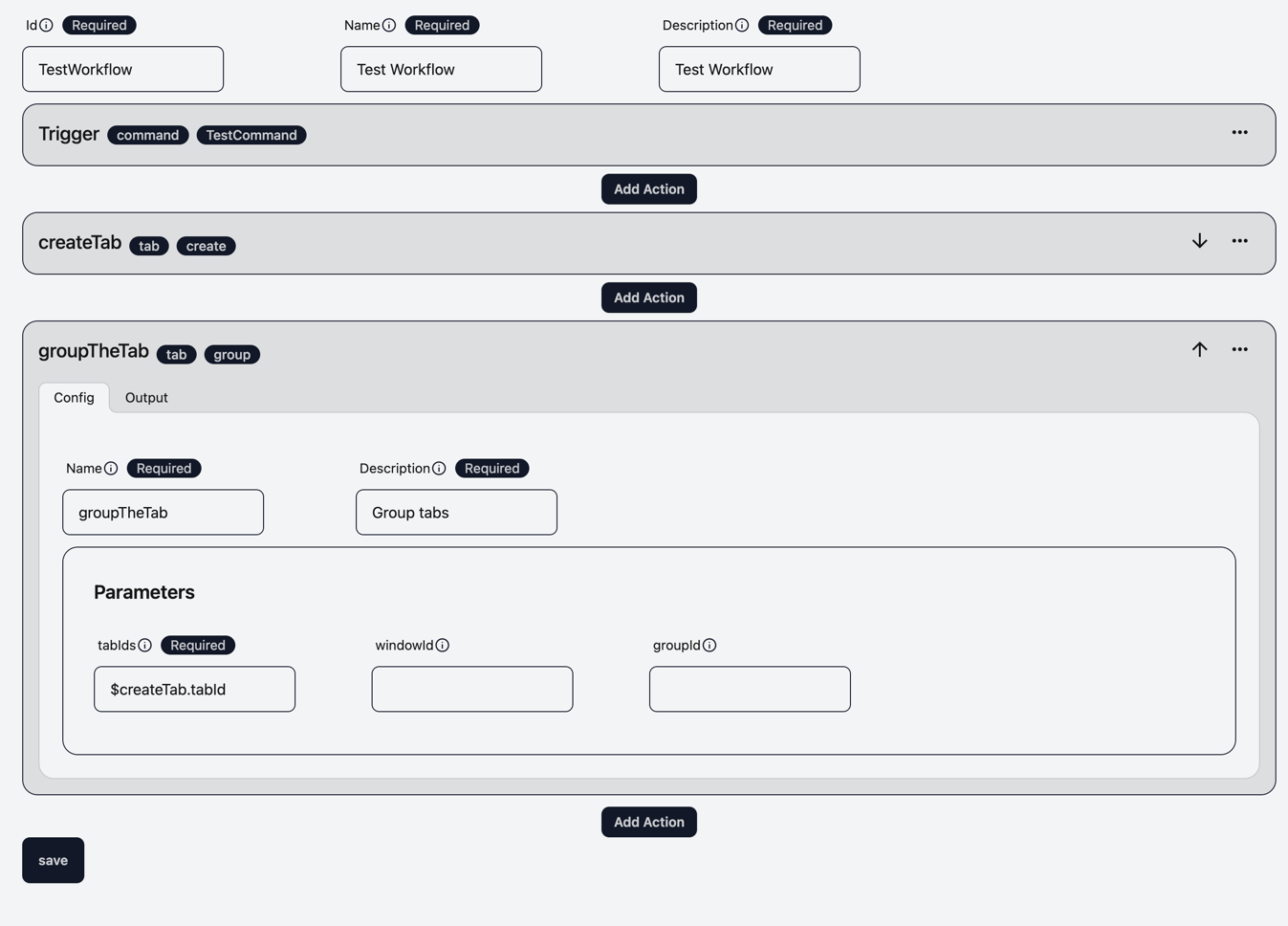Switch to the Output tab
Screen dimensions: 1288x926
tap(146, 397)
